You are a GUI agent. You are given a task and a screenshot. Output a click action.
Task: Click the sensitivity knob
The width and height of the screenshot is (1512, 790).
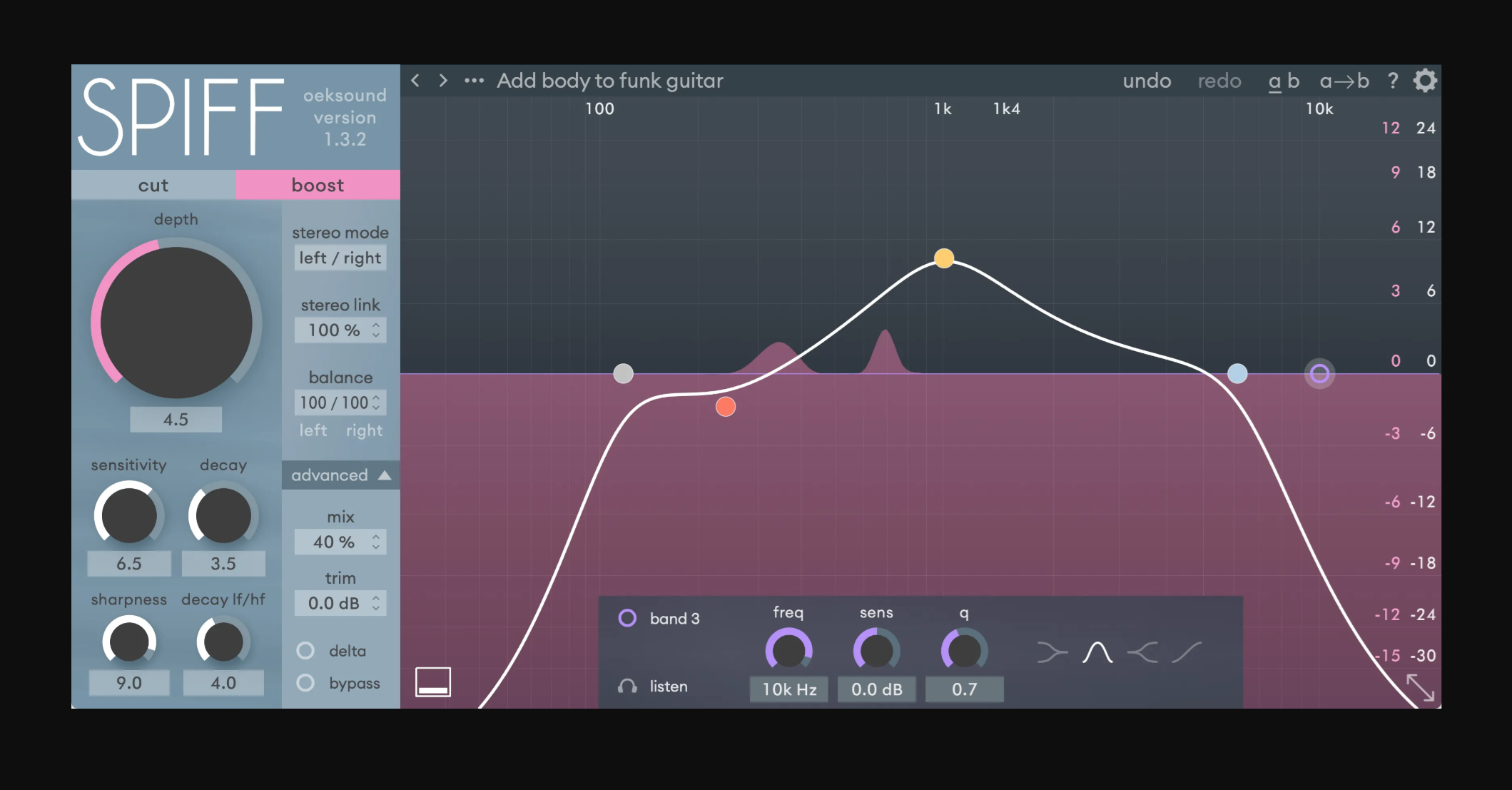(128, 515)
